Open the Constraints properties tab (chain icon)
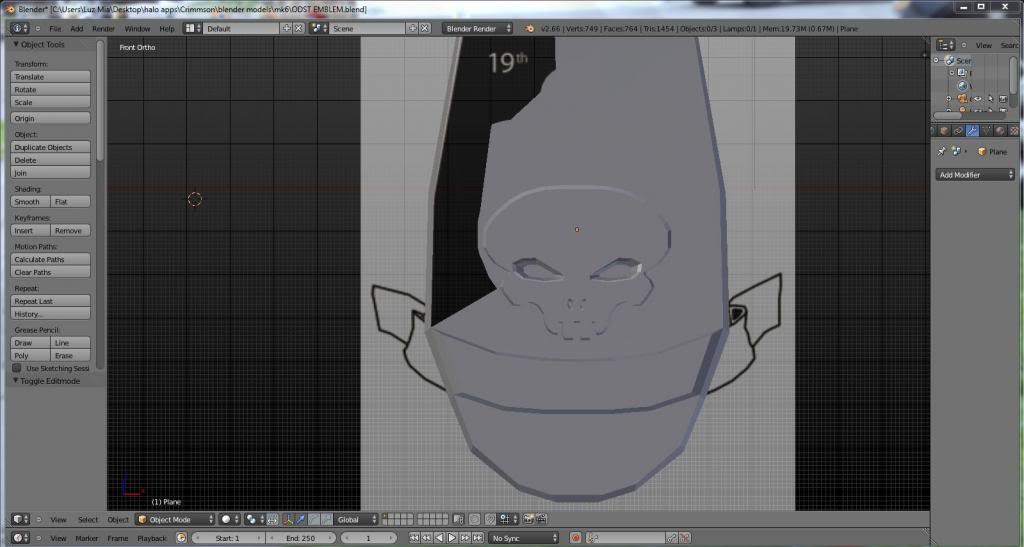The image size is (1024, 547). (958, 131)
